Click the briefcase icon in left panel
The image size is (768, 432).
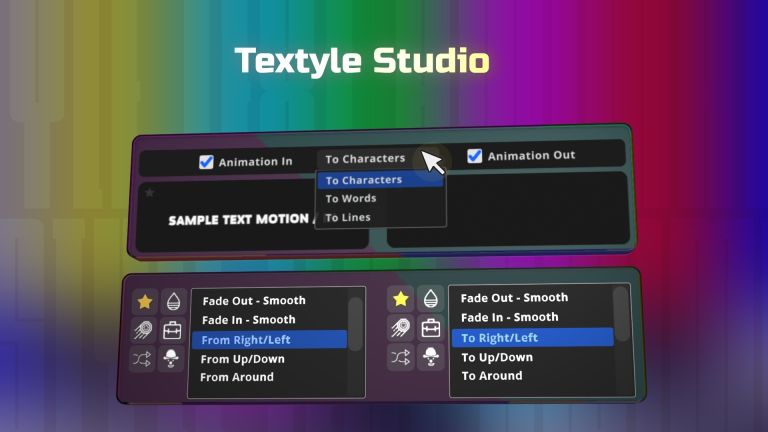point(172,331)
